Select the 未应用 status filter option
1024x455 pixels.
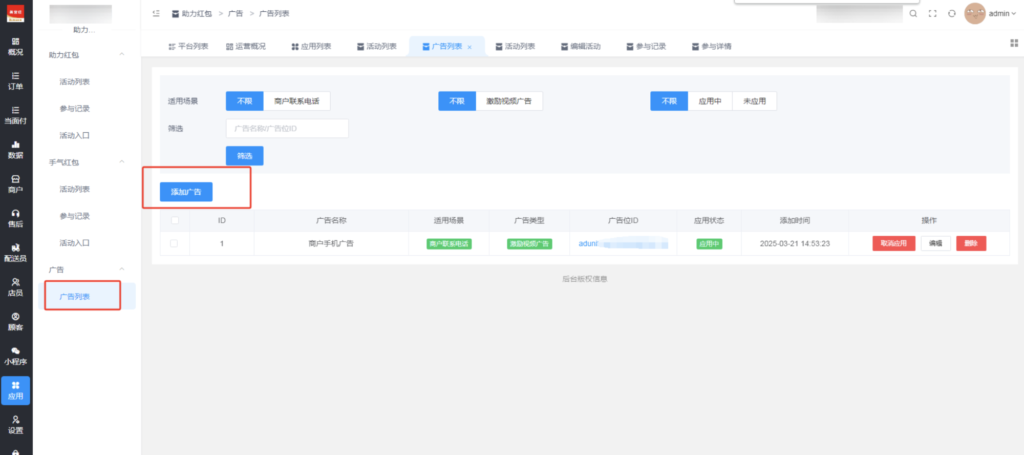754,101
